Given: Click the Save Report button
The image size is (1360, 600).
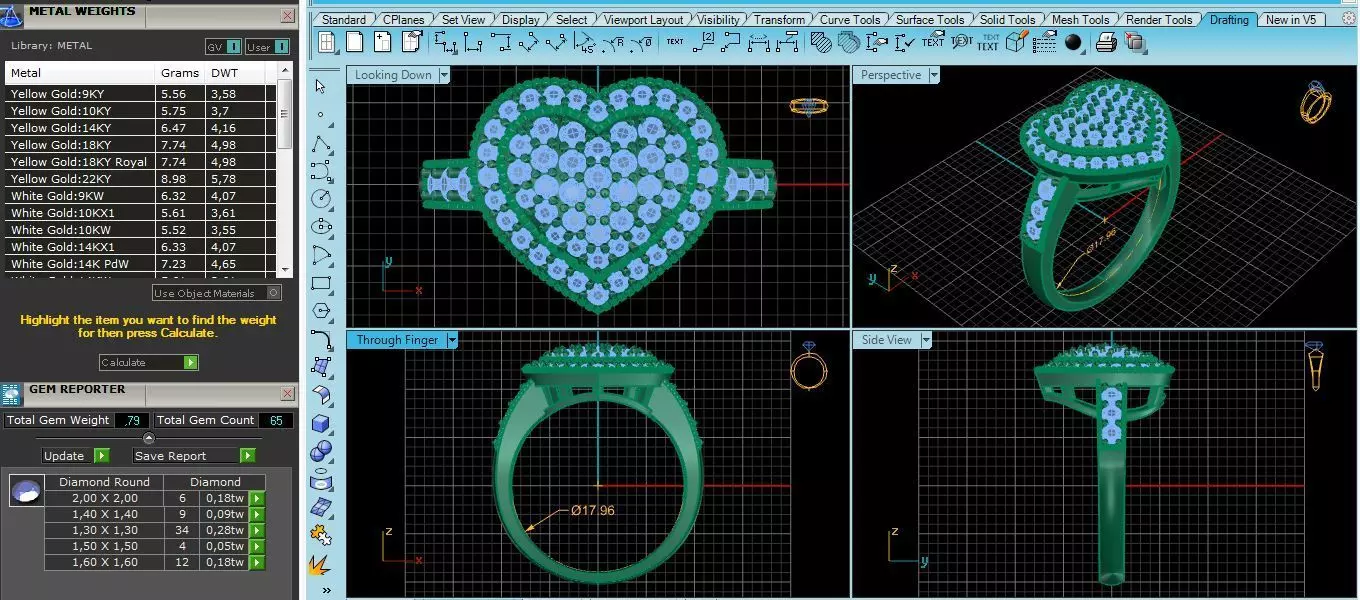Looking at the screenshot, I should 194,456.
